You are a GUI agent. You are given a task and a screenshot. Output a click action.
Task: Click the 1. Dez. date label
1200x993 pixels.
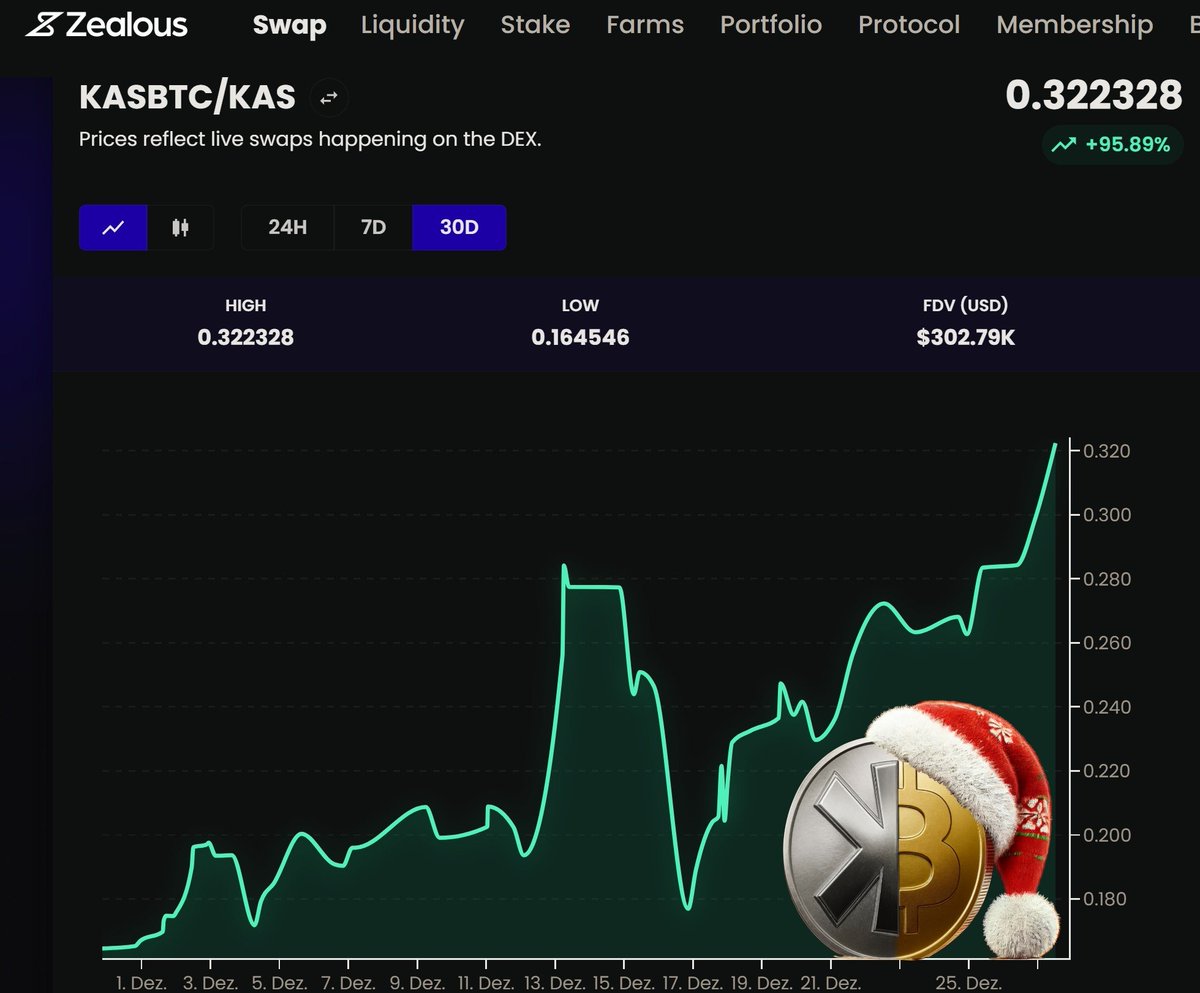[142, 983]
